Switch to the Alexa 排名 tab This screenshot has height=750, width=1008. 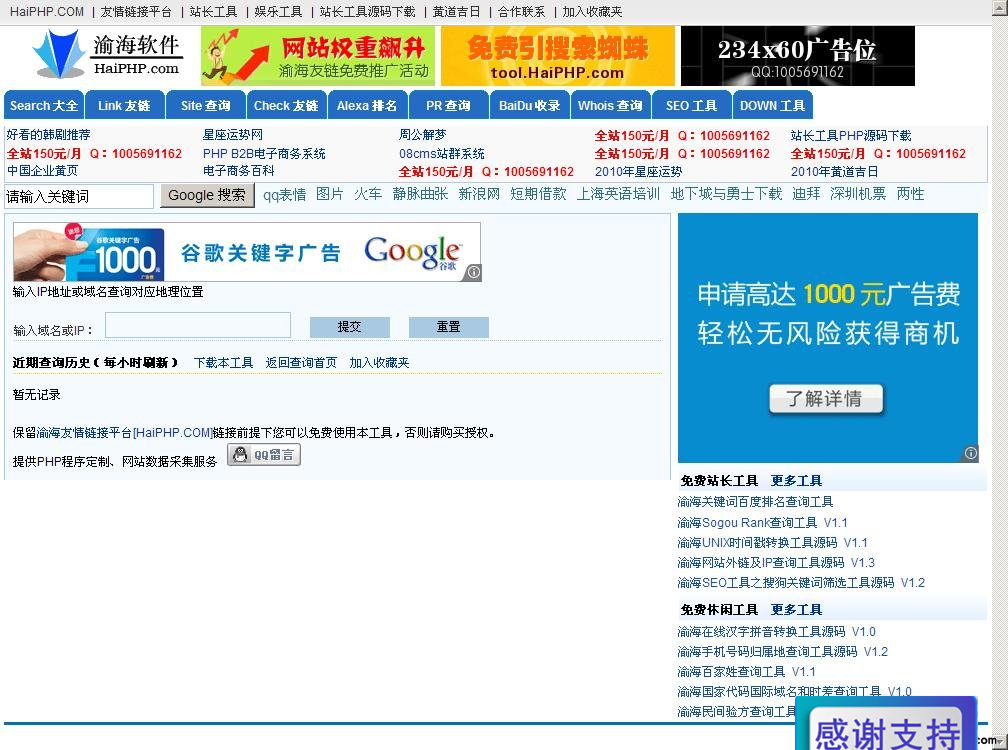click(x=367, y=105)
